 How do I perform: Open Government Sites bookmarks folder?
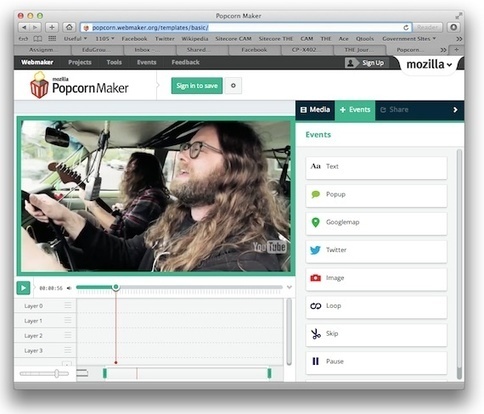(x=409, y=39)
